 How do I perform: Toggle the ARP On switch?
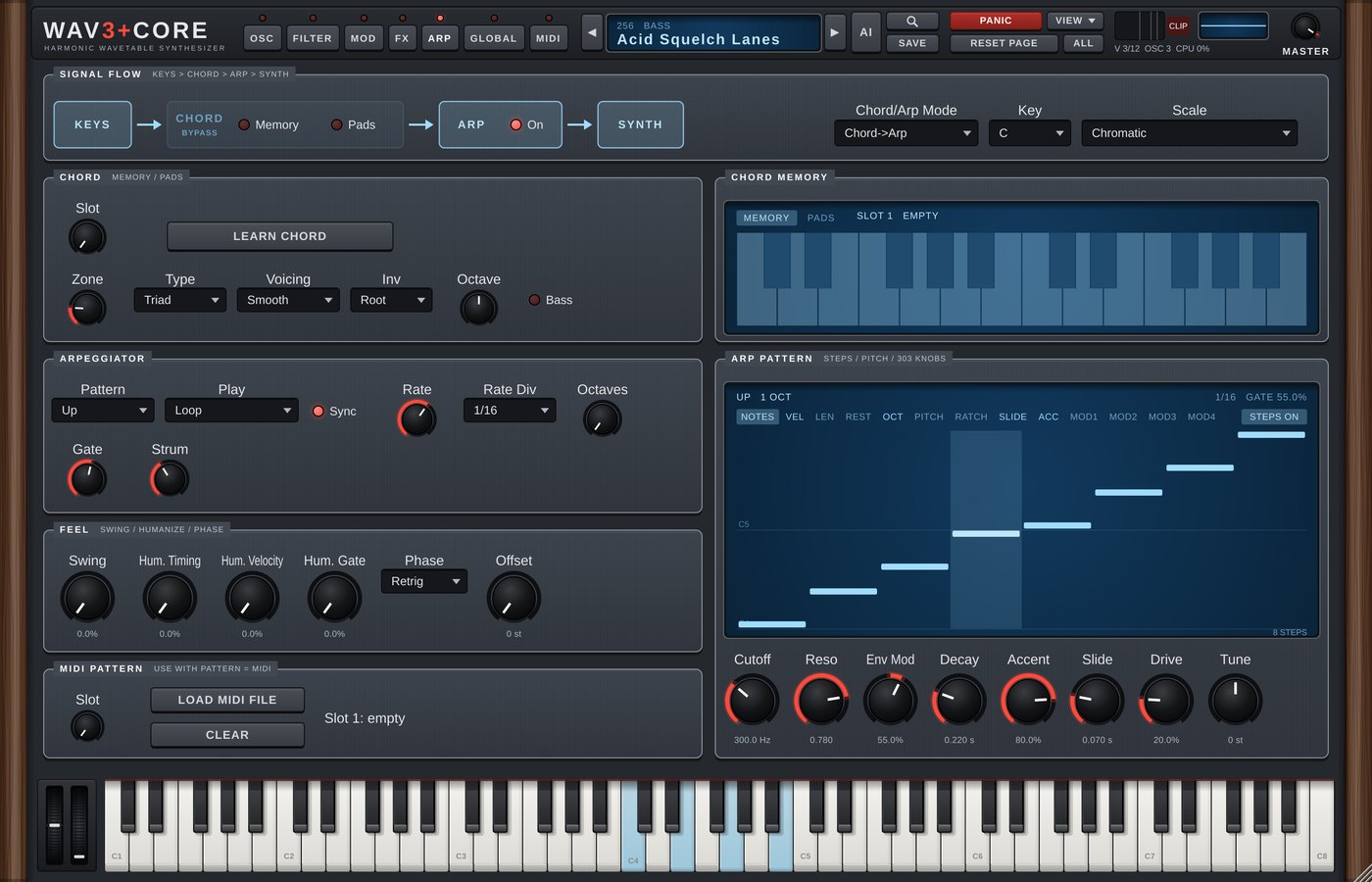coord(527,124)
